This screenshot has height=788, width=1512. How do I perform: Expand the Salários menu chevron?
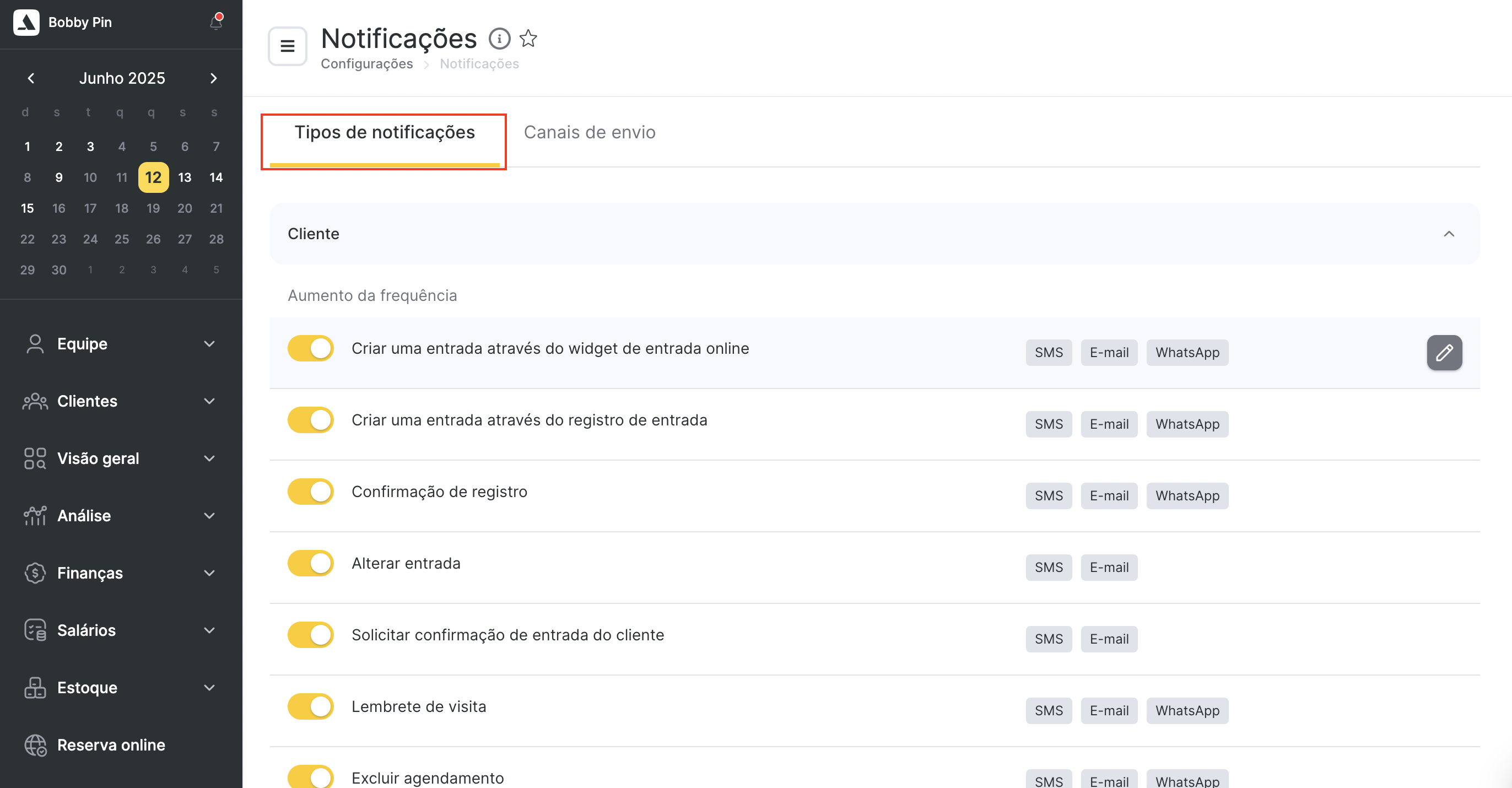(x=209, y=630)
